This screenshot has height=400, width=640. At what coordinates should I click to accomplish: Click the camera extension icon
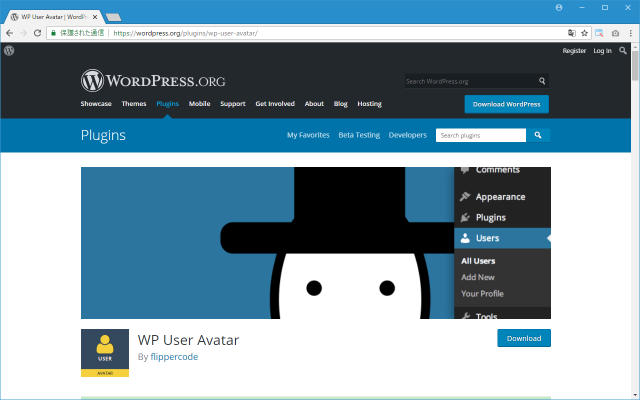point(616,33)
